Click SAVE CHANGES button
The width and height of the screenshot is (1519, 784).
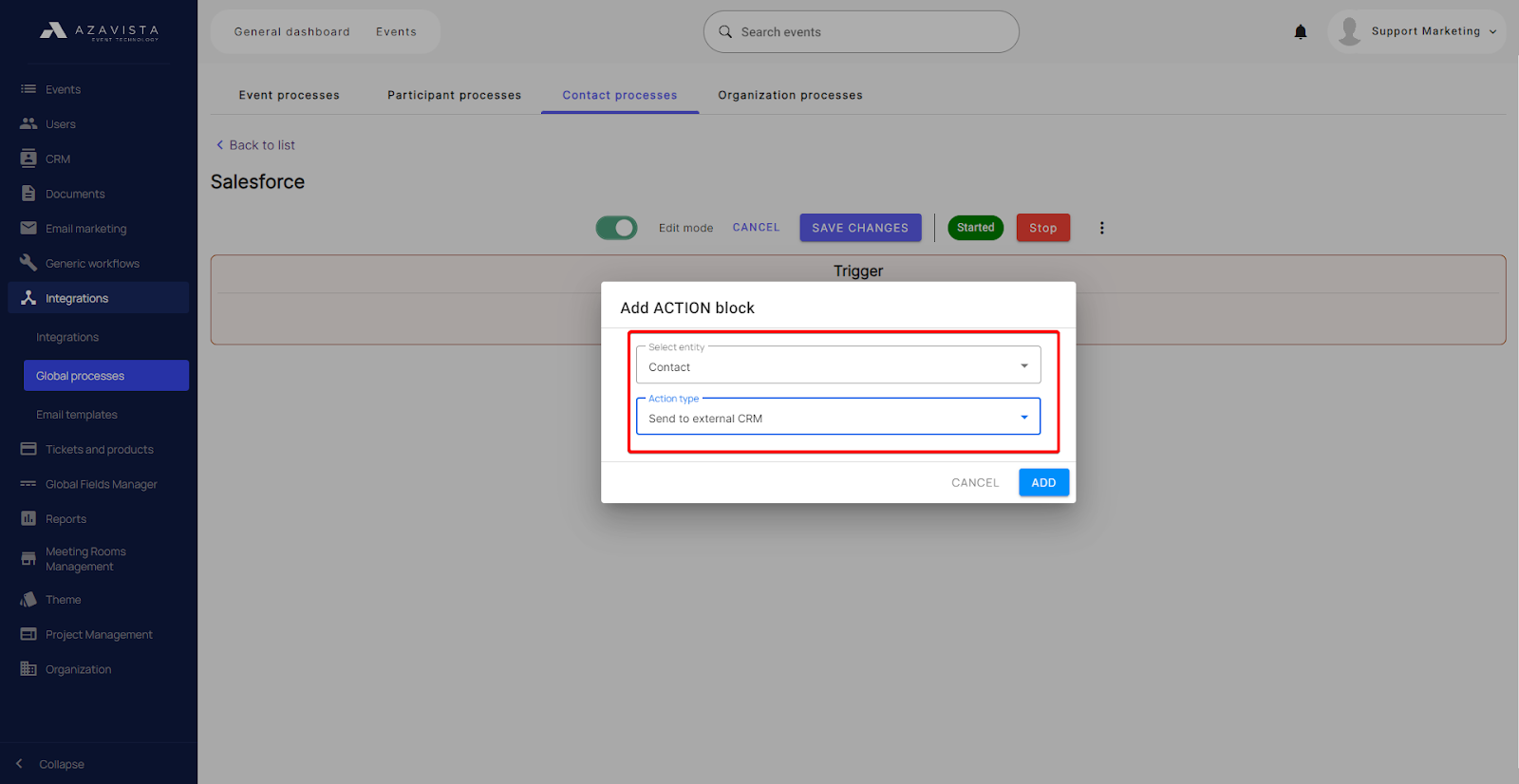pyautogui.click(x=860, y=228)
